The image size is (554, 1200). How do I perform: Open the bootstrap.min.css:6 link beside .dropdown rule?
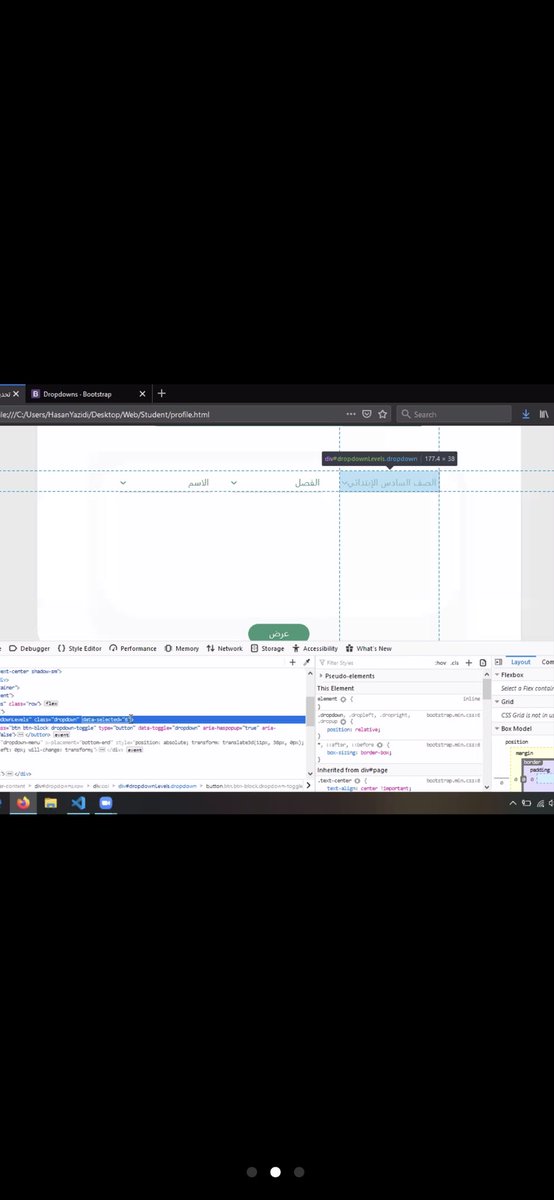click(453, 715)
